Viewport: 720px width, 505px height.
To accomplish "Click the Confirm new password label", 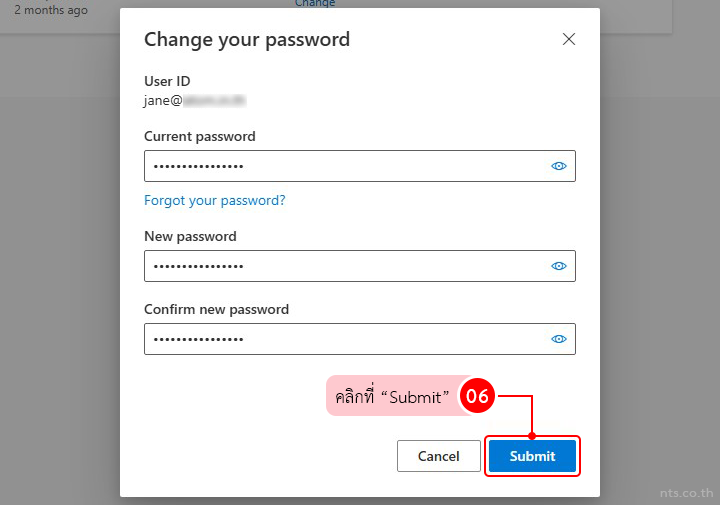I will tap(216, 309).
